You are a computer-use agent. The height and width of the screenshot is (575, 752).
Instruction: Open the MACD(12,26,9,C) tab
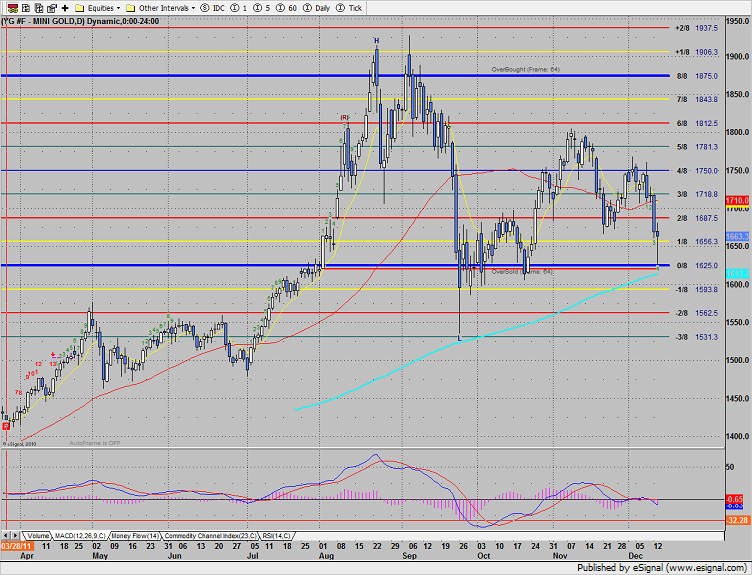click(80, 536)
